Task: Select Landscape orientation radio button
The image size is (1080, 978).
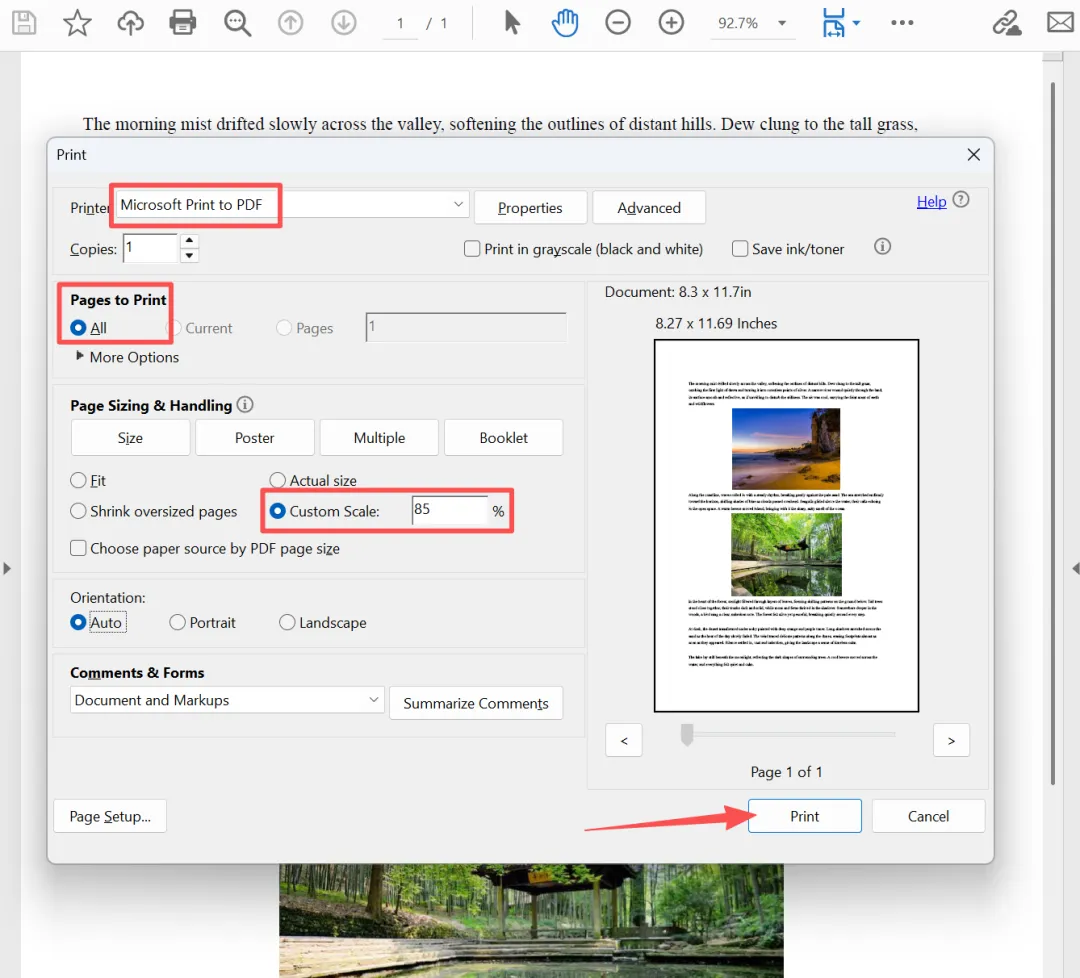Action: (x=287, y=623)
